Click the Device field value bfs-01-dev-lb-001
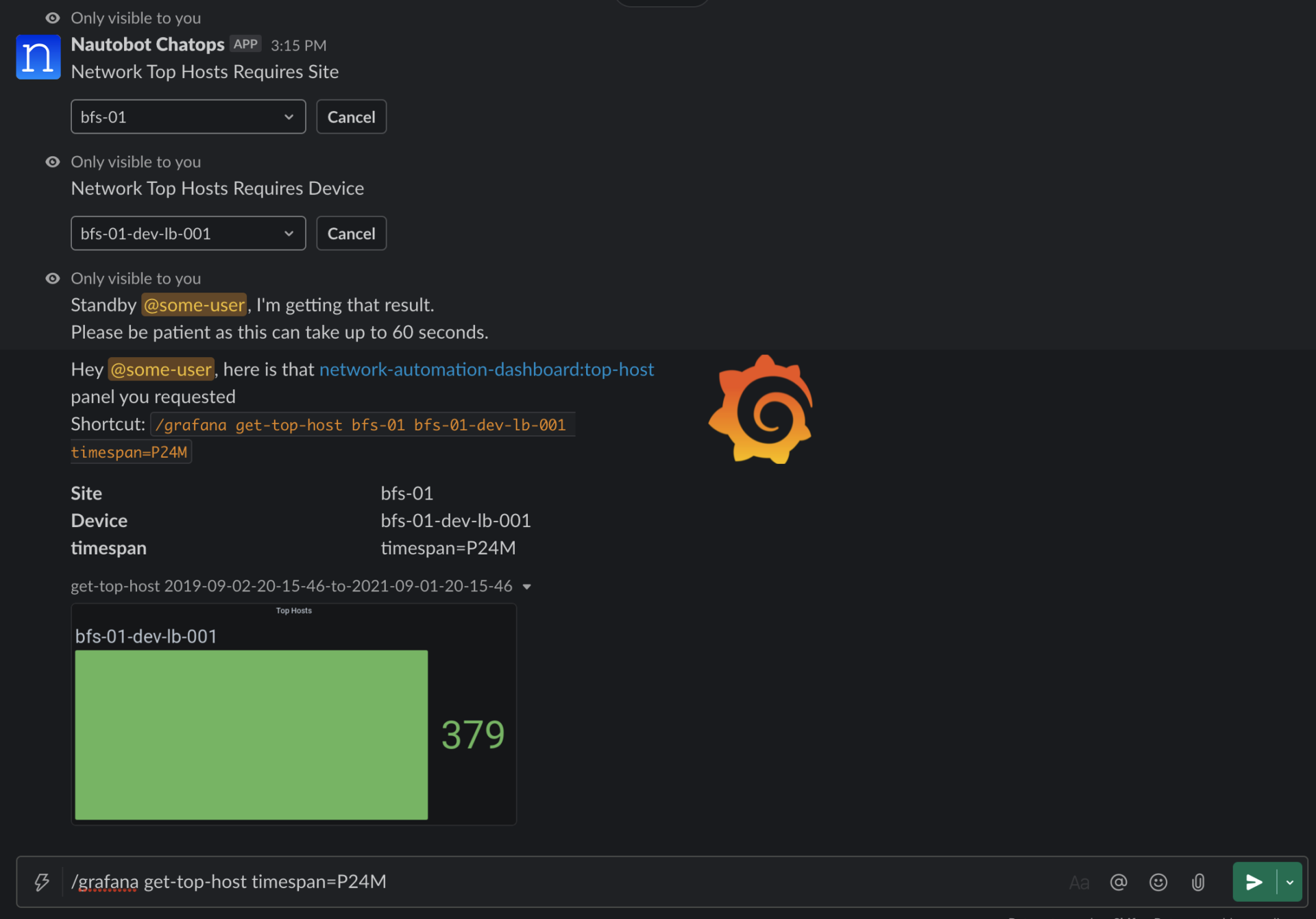Image resolution: width=1316 pixels, height=919 pixels. point(456,521)
